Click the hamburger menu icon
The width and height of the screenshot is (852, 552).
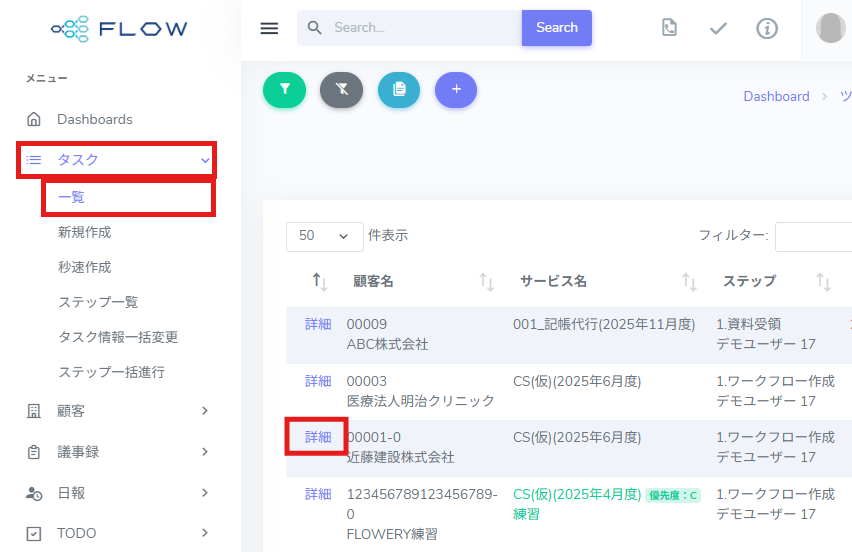pos(269,28)
